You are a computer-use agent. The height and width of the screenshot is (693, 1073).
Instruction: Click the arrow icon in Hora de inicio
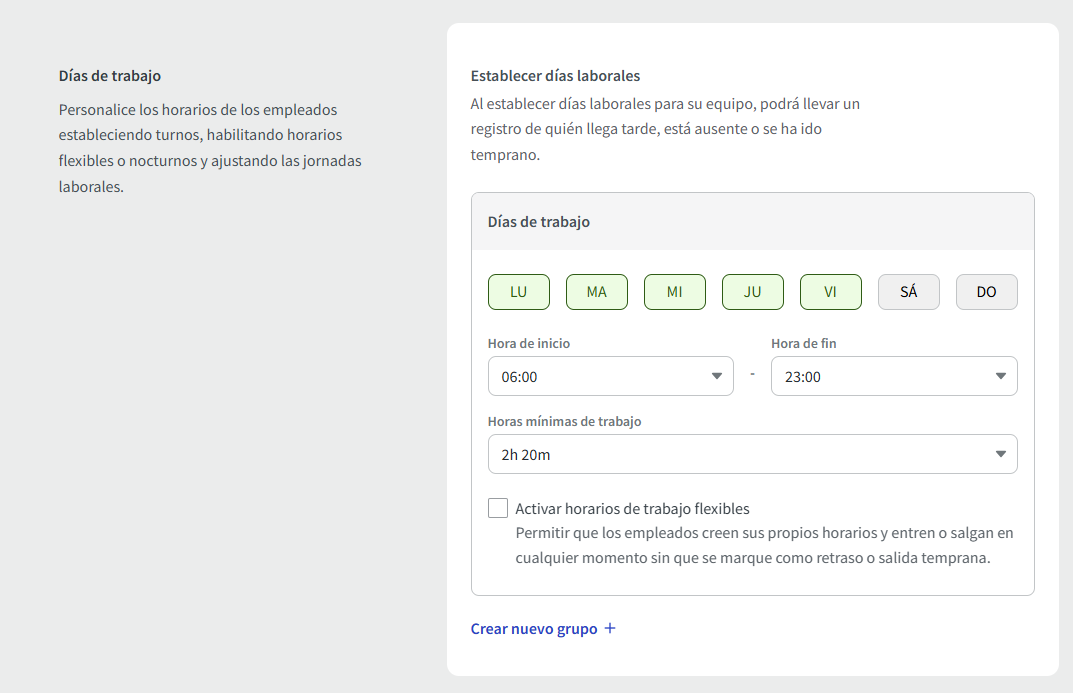(x=716, y=376)
